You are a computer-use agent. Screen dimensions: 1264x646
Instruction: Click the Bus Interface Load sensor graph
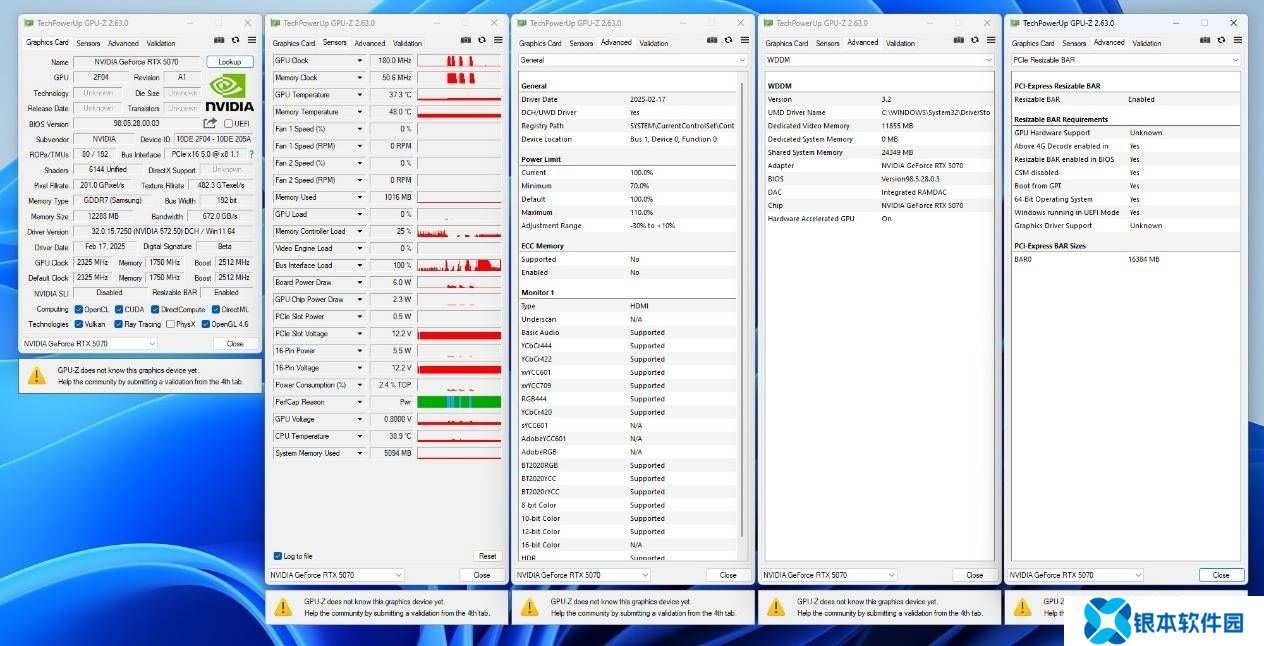(459, 265)
